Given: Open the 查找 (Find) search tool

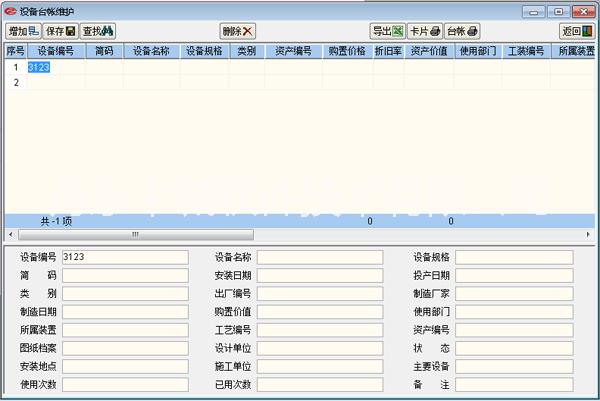Looking at the screenshot, I should [98, 31].
